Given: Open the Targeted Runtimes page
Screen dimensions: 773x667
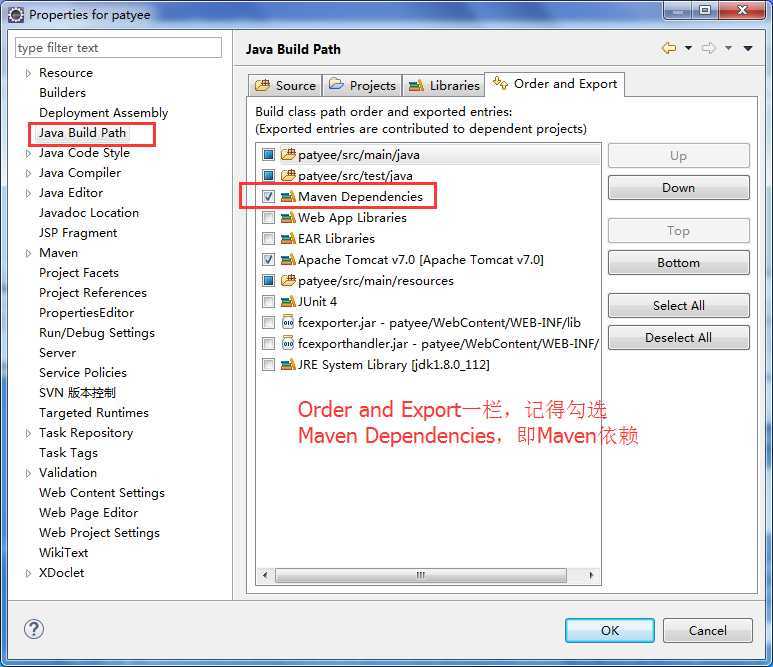Looking at the screenshot, I should [94, 413].
